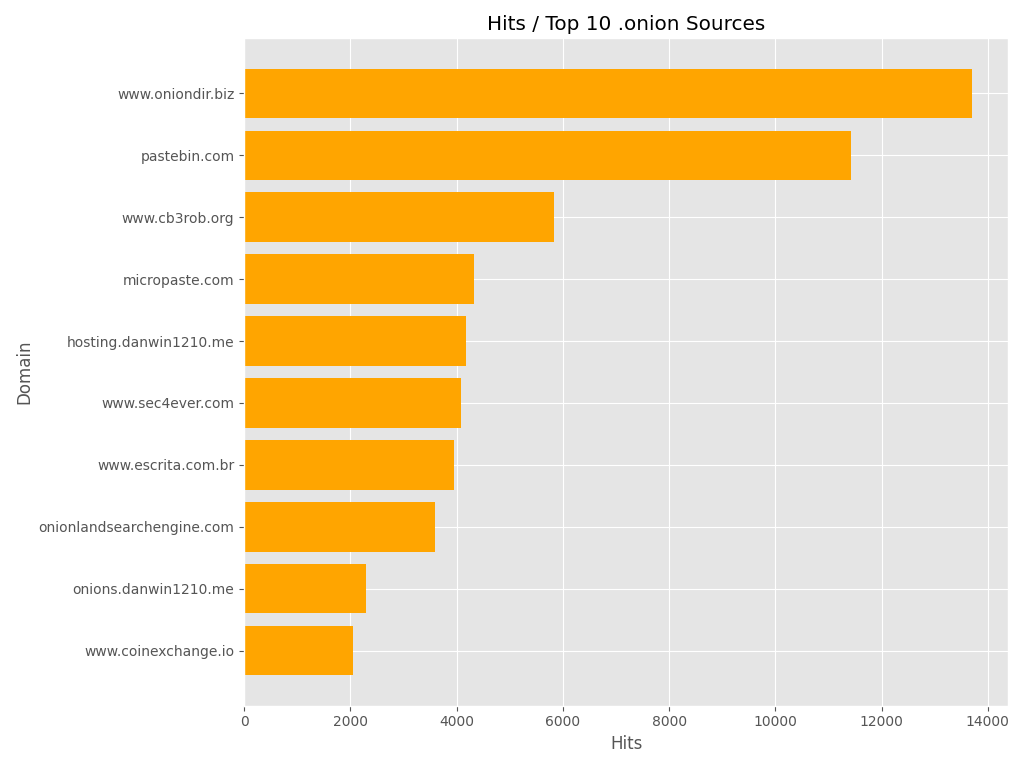Click the 14000 tick label
This screenshot has width=1024, height=768.
tap(988, 721)
